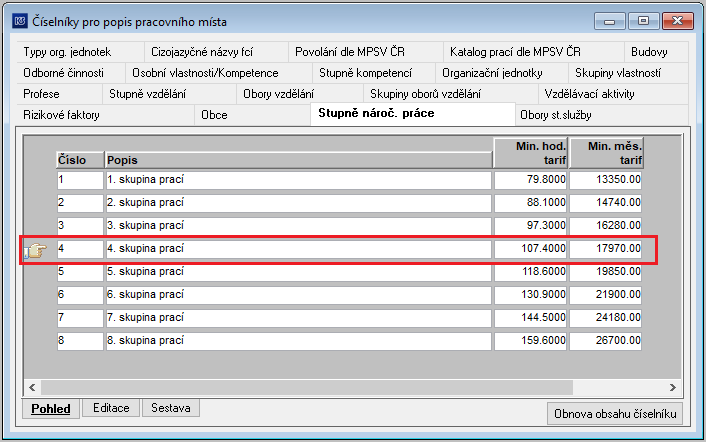The height and width of the screenshot is (442, 706).
Task: Select the '1. skupina prací' cell
Action: [299, 180]
